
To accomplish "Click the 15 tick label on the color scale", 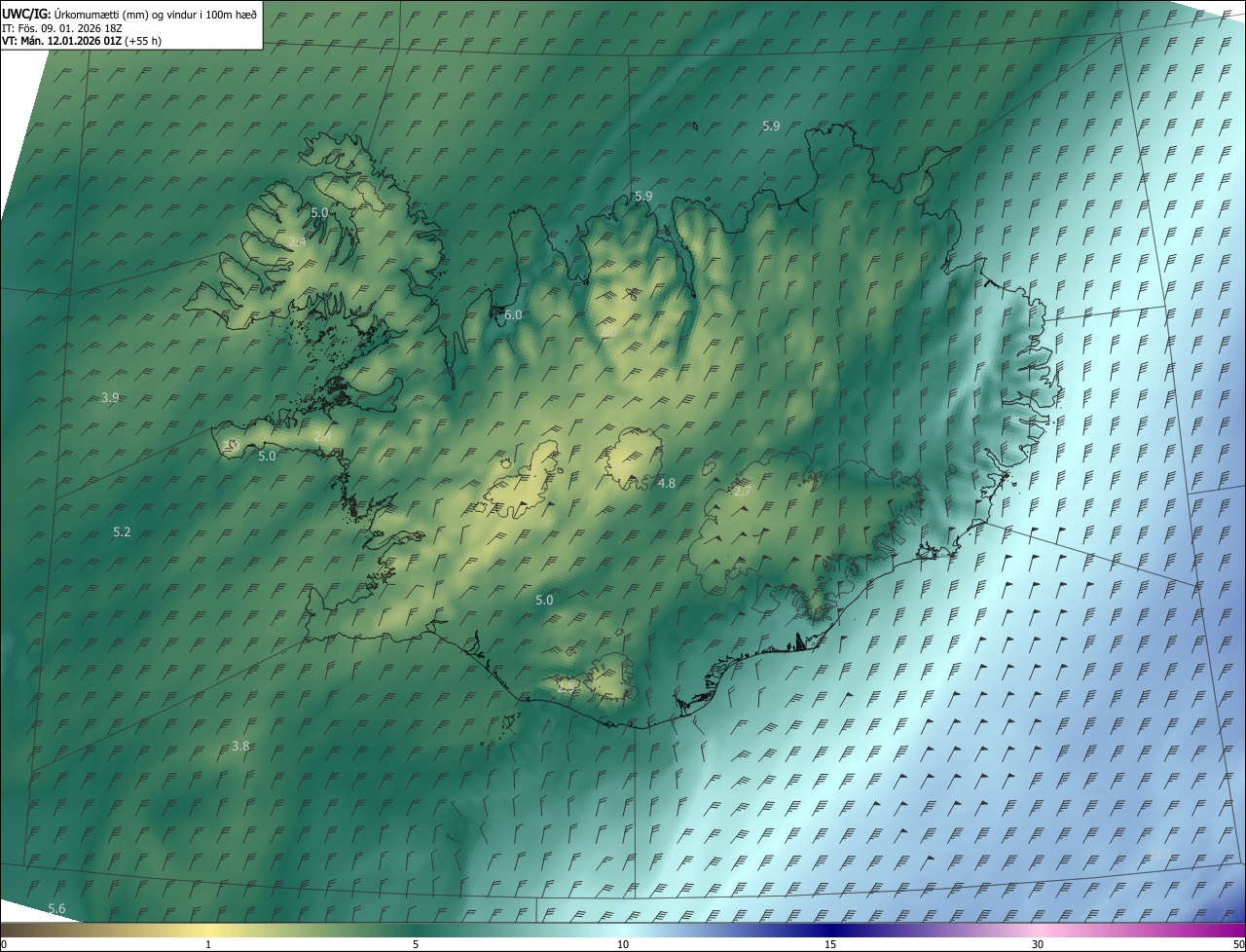I will point(830,944).
